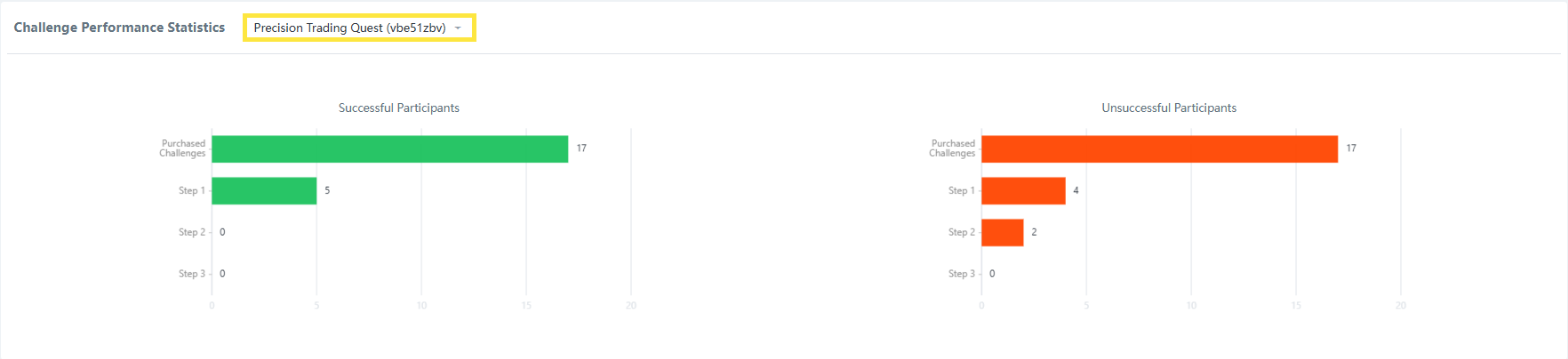Screen dimensions: 1568x359
Task: Click the Unsuccessful Participants chart title
Action: 1169,108
